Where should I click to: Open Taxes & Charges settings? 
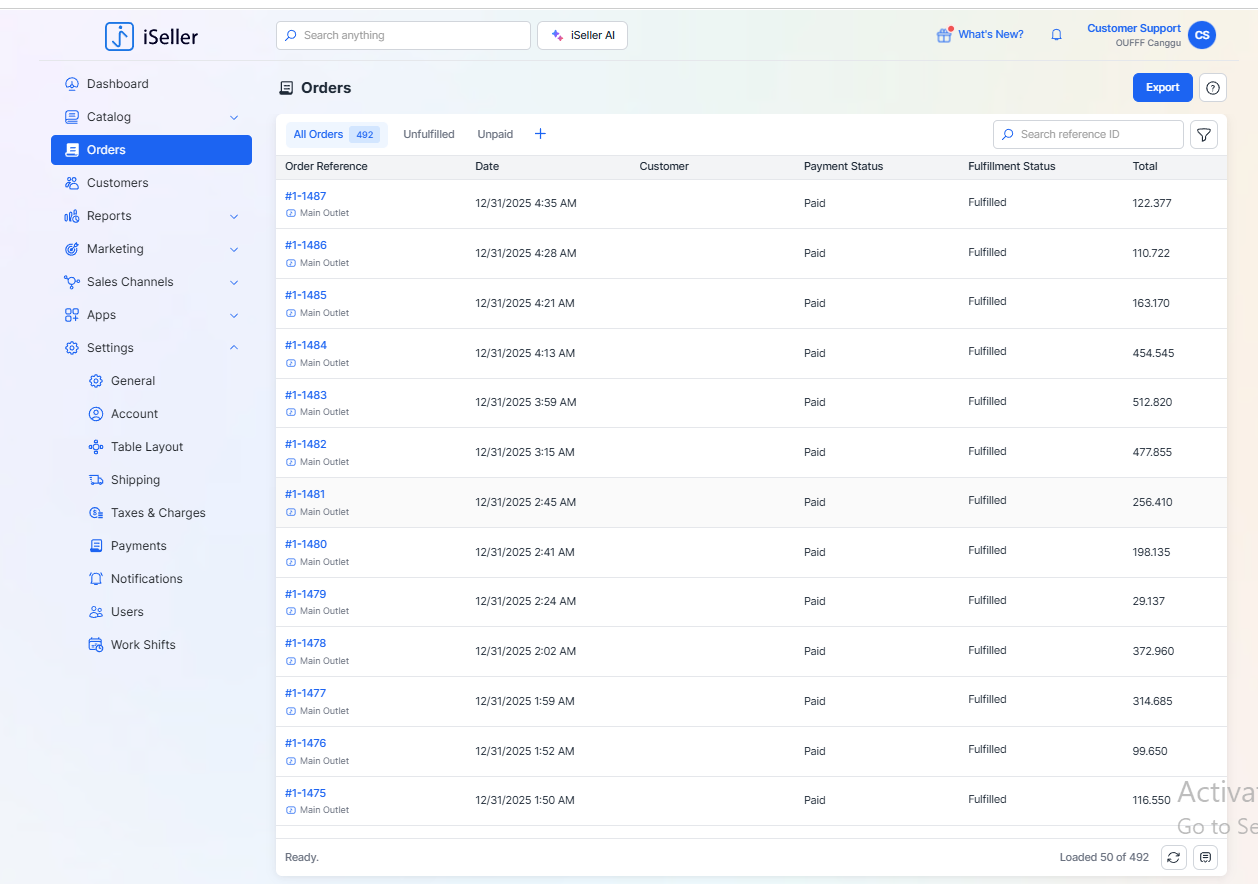(x=158, y=513)
